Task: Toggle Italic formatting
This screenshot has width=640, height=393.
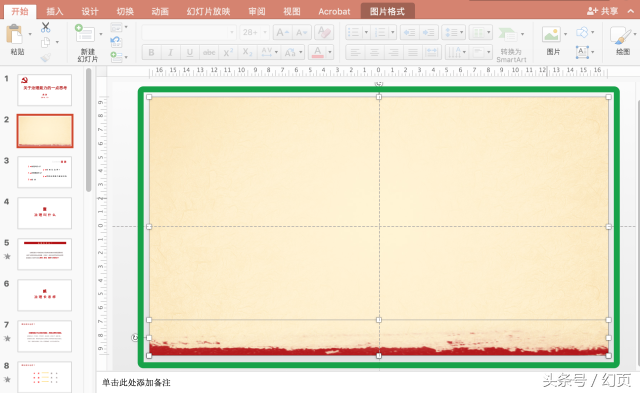Action: pos(170,52)
